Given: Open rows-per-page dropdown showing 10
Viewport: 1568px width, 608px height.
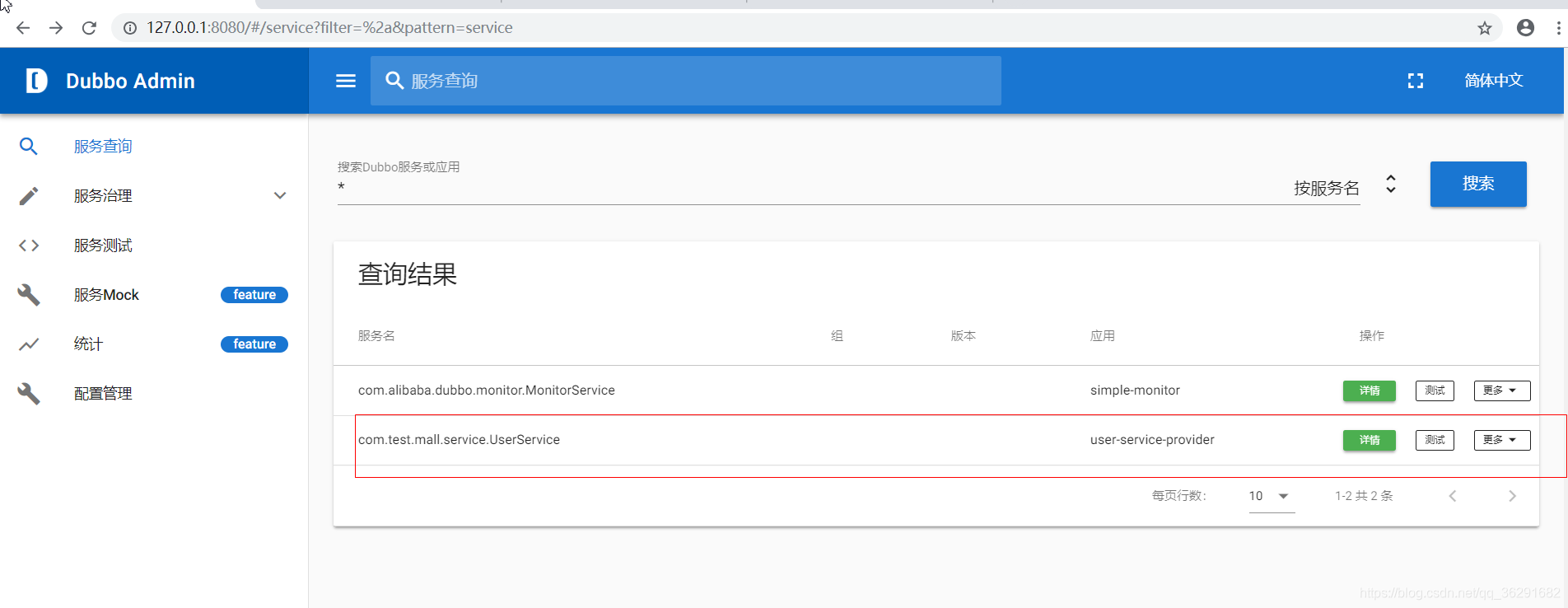Looking at the screenshot, I should point(1272,496).
